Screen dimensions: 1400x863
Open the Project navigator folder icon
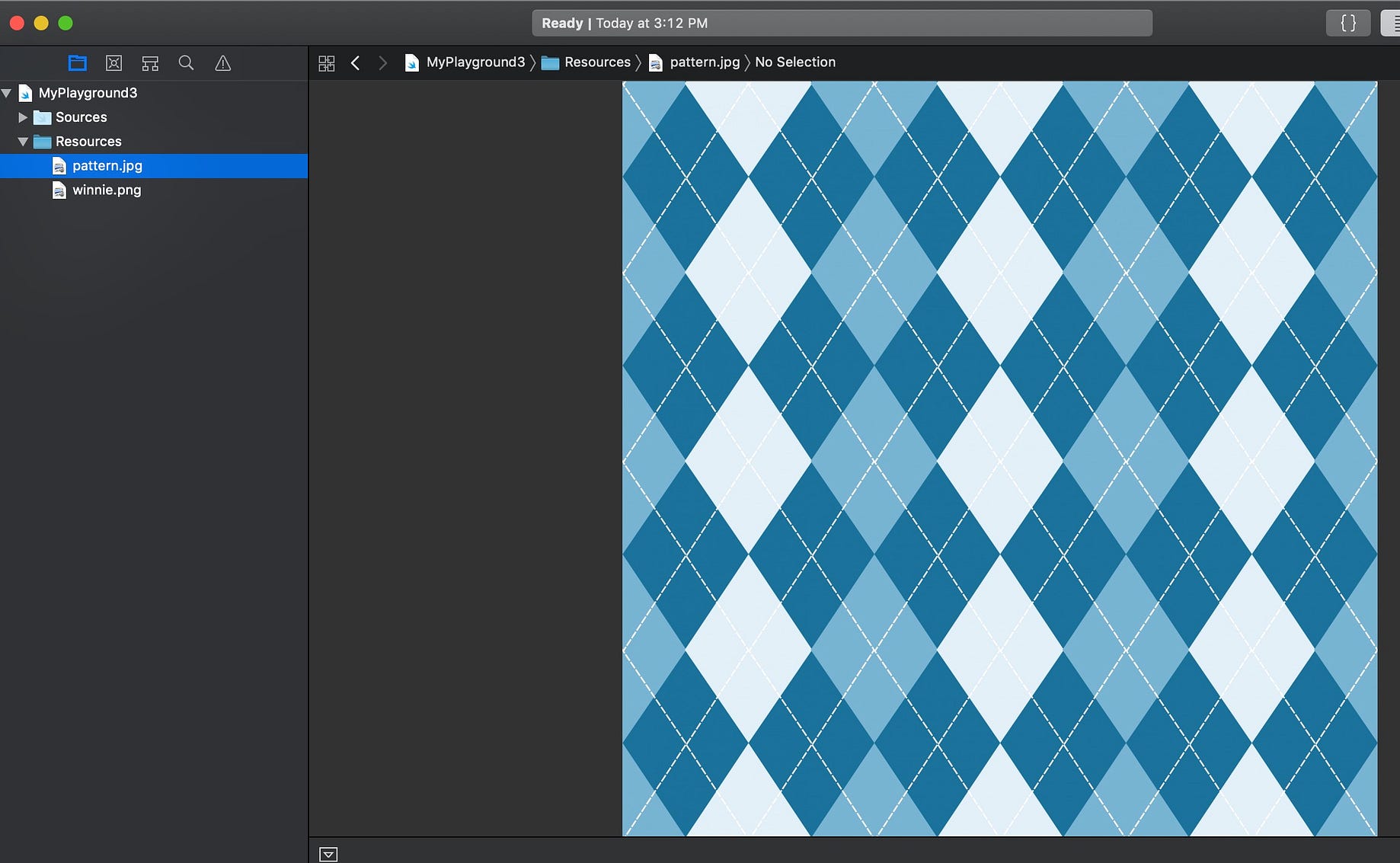pyautogui.click(x=77, y=63)
